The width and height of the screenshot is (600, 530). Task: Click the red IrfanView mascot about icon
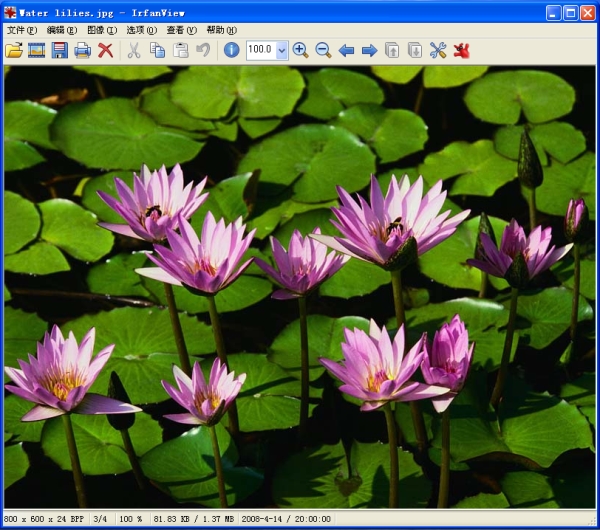pyautogui.click(x=461, y=51)
